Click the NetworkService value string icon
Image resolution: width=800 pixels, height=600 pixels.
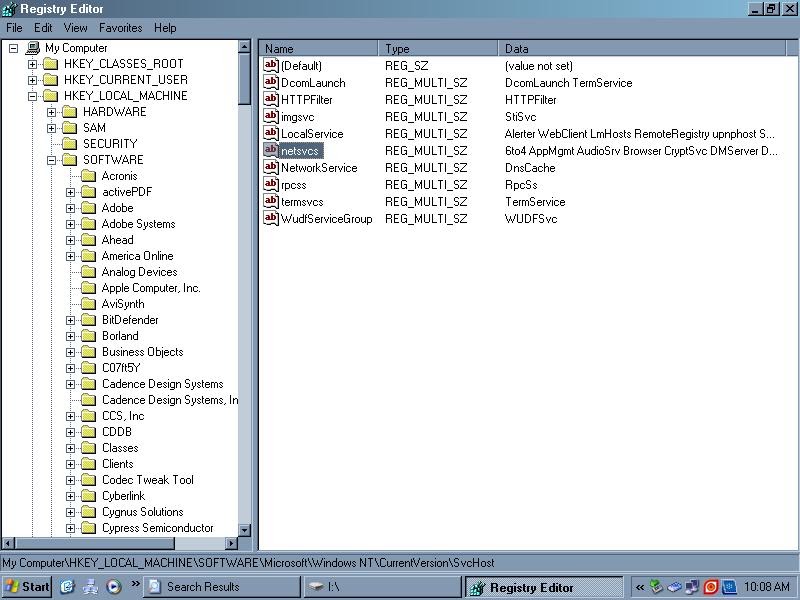pos(271,167)
